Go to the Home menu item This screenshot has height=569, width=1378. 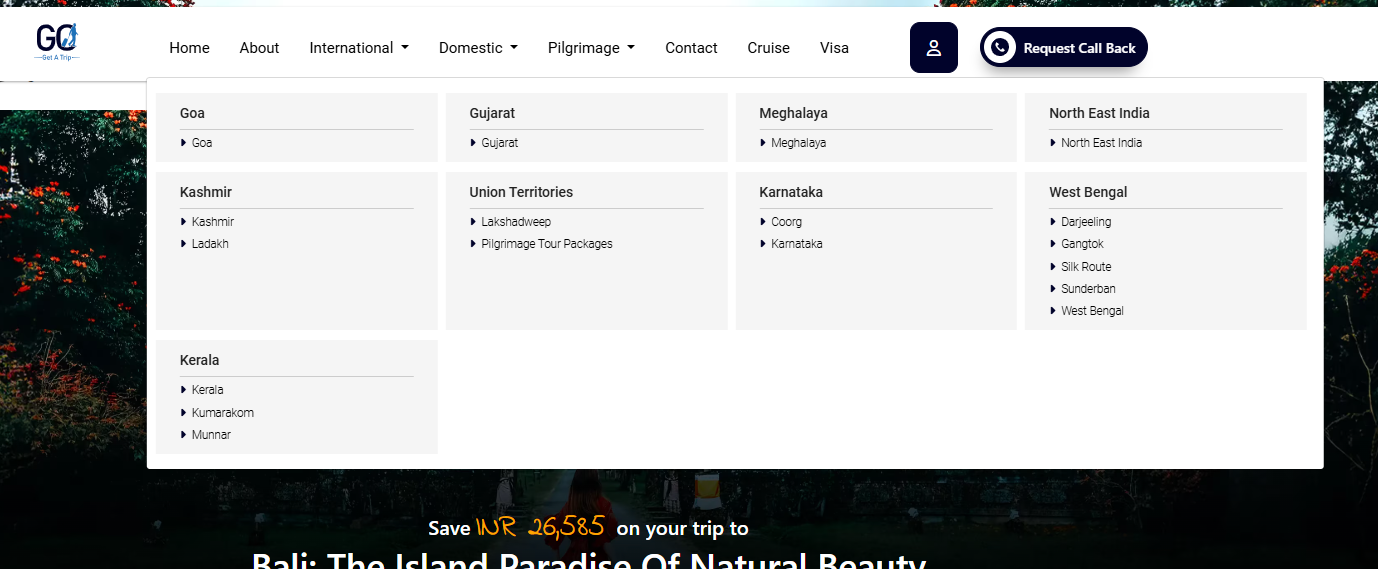pyautogui.click(x=189, y=48)
